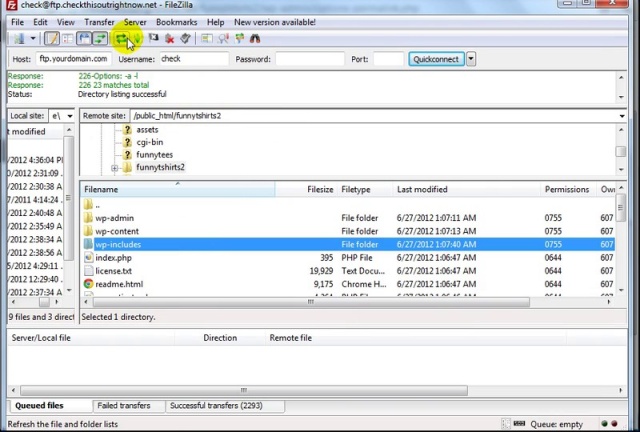Open the View menu
This screenshot has height=432, width=640.
pos(65,22)
